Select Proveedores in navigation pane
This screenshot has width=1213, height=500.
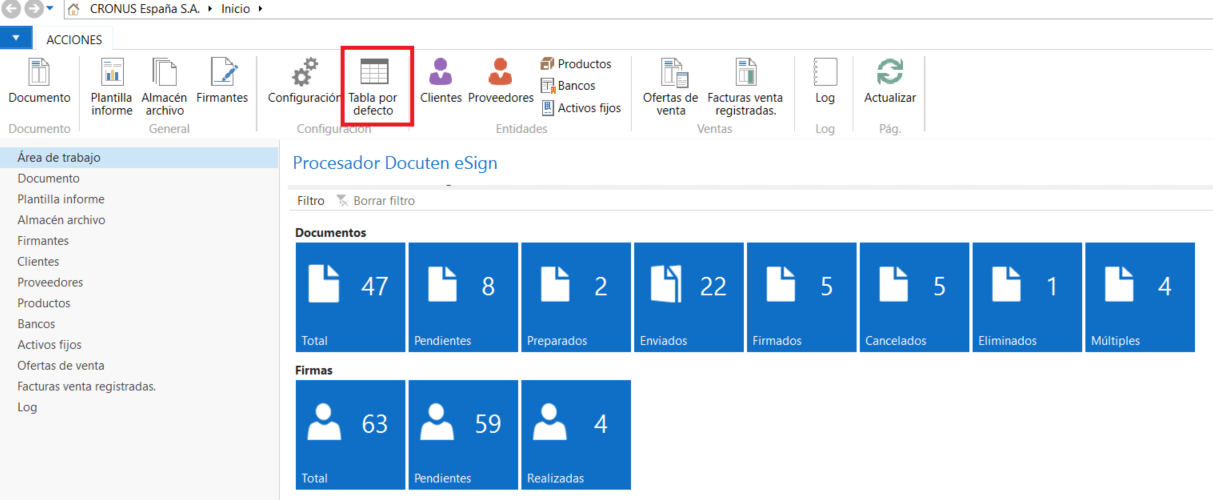click(x=139, y=282)
